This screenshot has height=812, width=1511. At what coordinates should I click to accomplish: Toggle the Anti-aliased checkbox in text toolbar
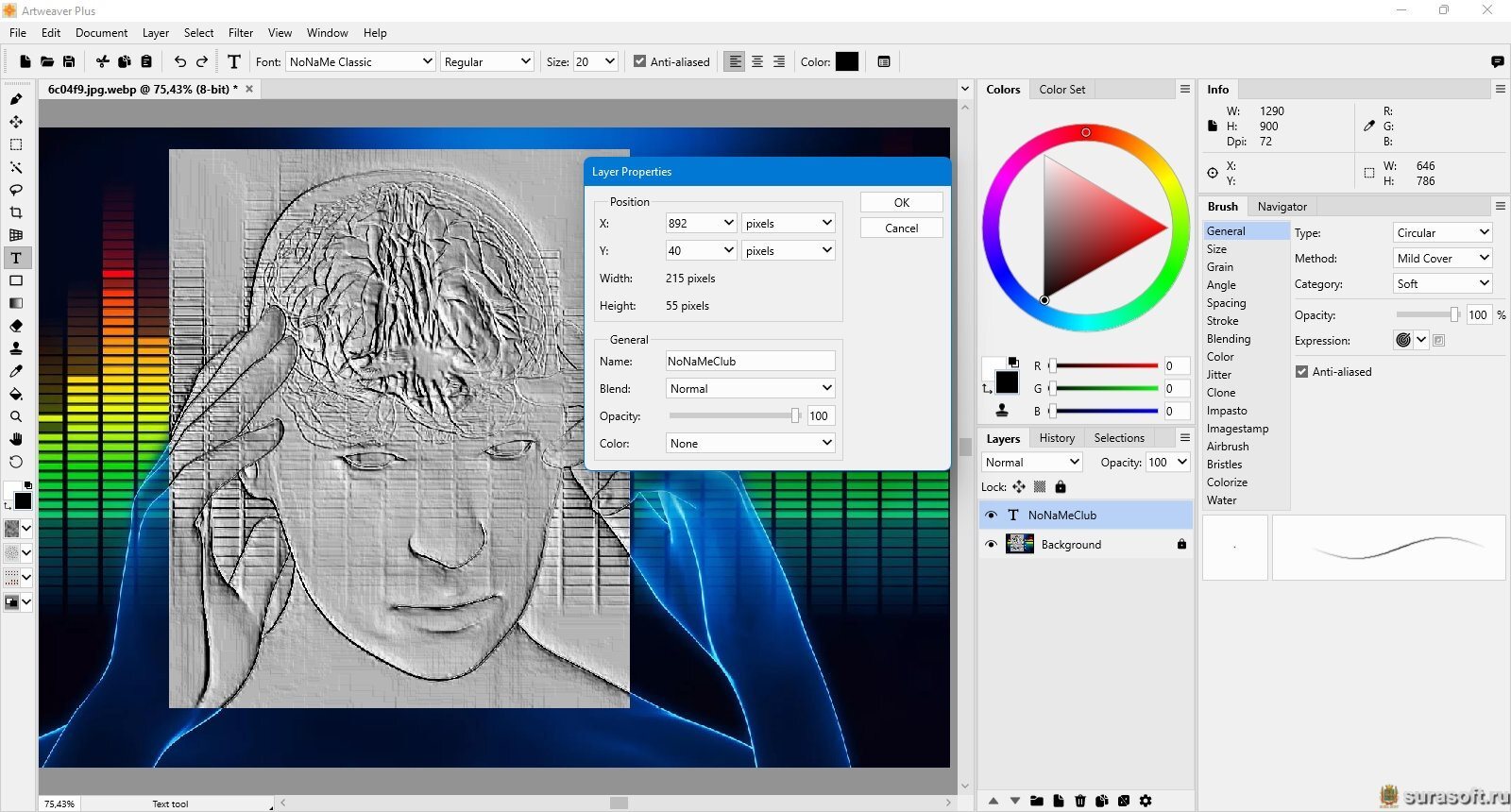(x=640, y=61)
